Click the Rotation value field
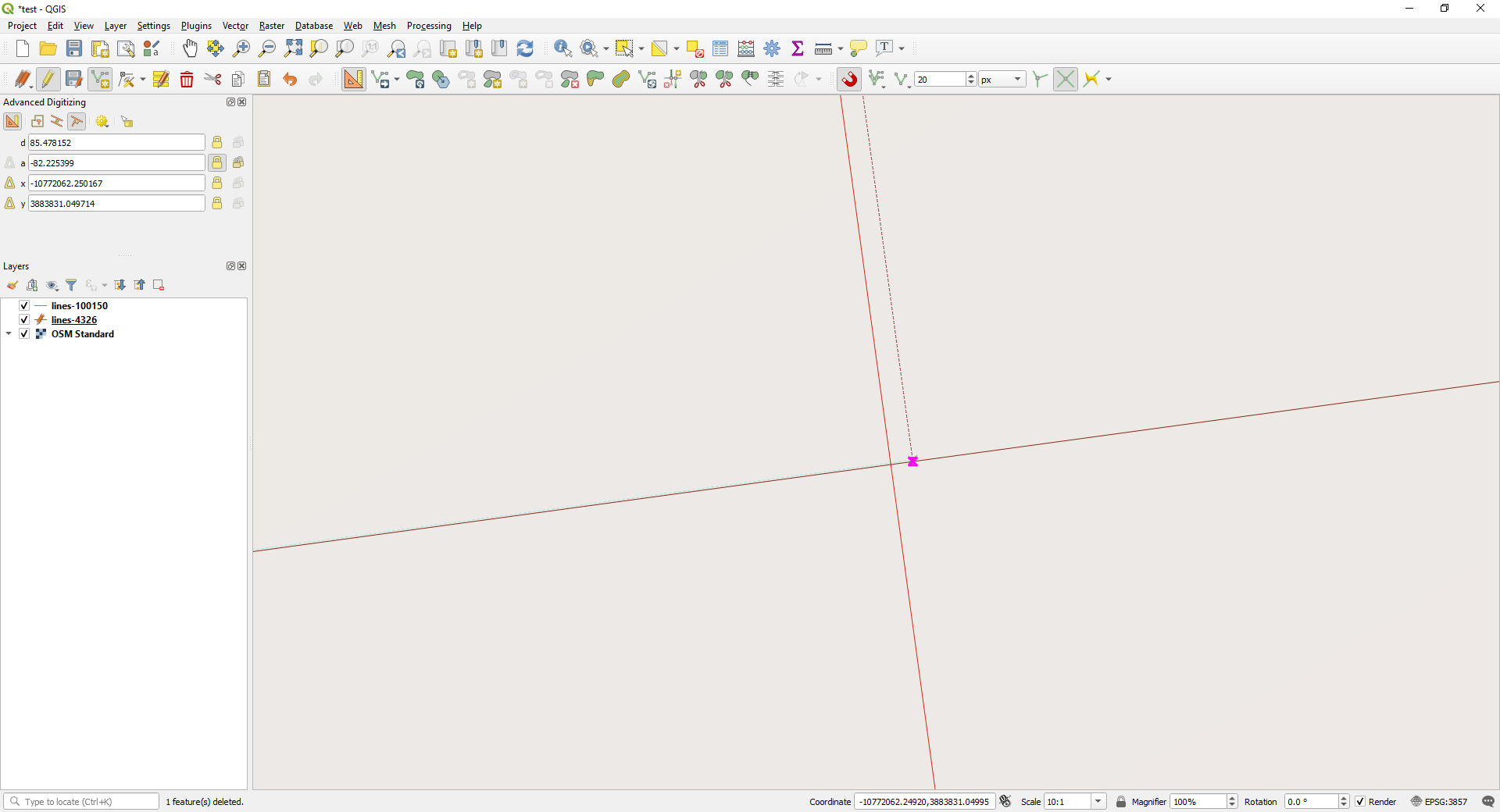Image resolution: width=1500 pixels, height=812 pixels. click(1311, 802)
